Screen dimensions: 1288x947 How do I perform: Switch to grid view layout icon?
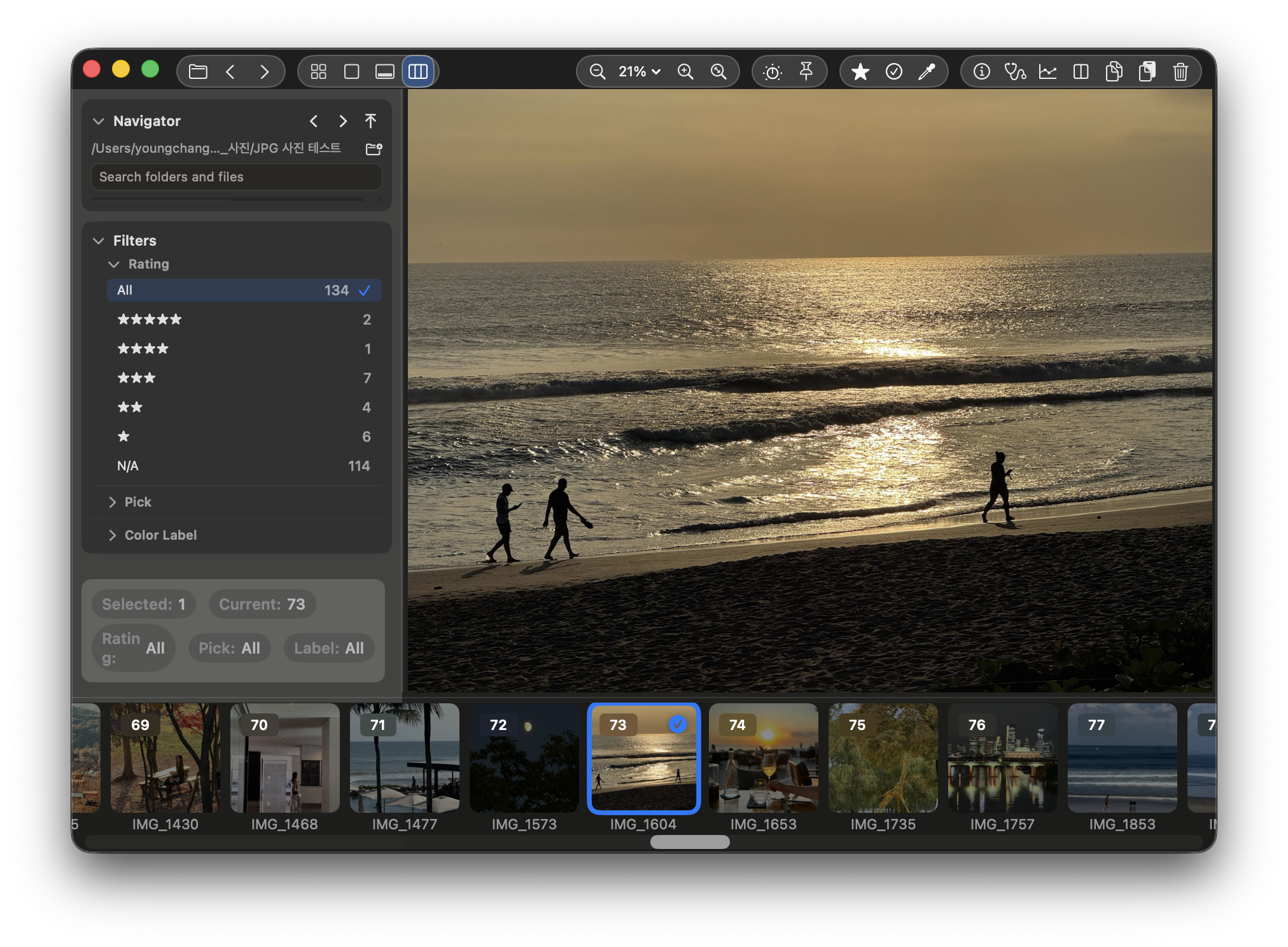(x=318, y=71)
